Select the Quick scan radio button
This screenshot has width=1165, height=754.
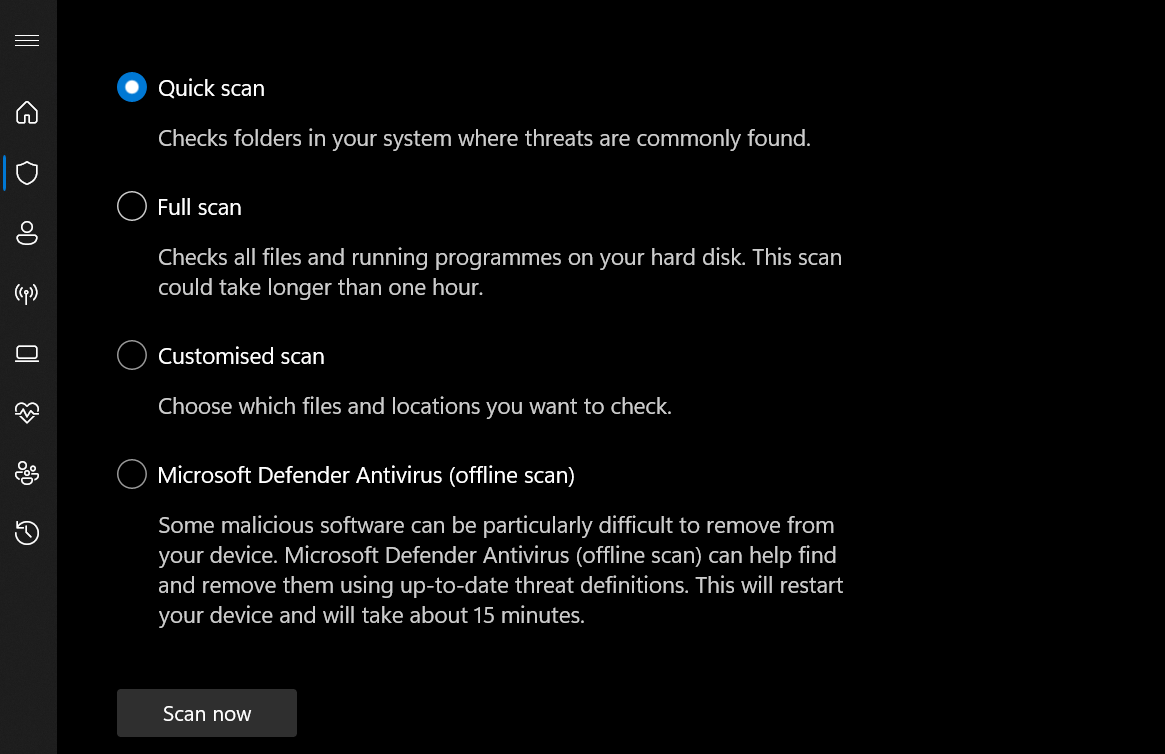coord(132,88)
